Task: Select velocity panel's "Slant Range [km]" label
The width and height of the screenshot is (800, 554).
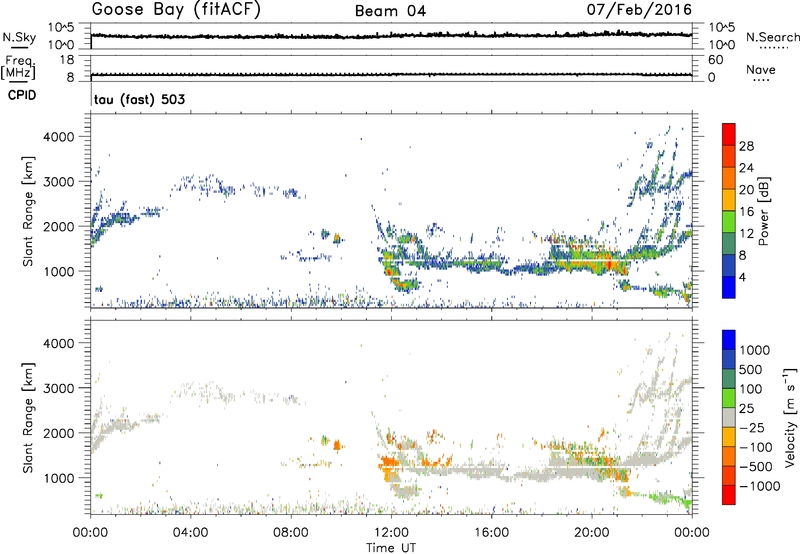Action: pyautogui.click(x=28, y=418)
